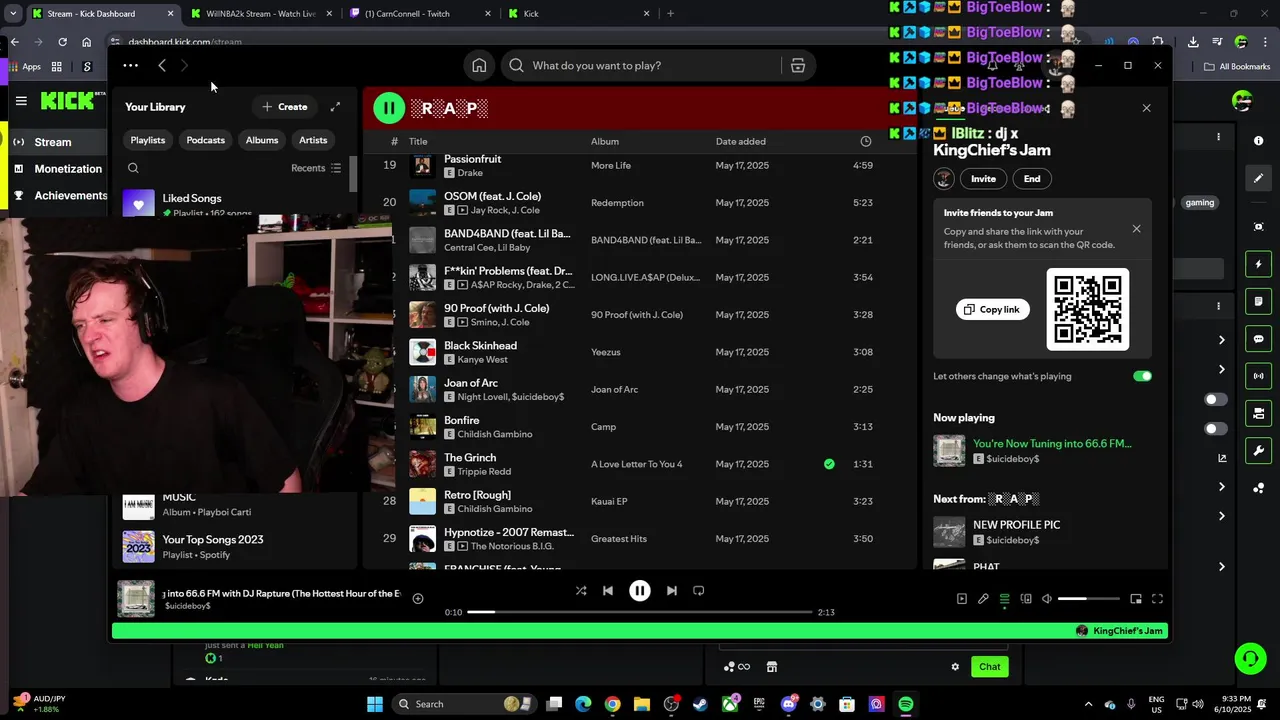Open Liked Songs in Your Library

click(235, 204)
